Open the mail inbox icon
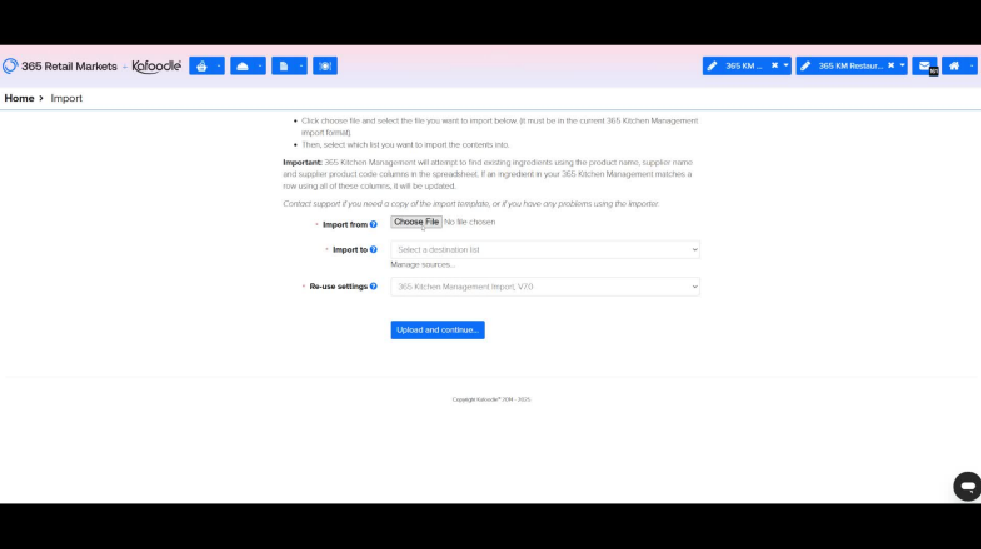This screenshot has height=549, width=981. [925, 66]
